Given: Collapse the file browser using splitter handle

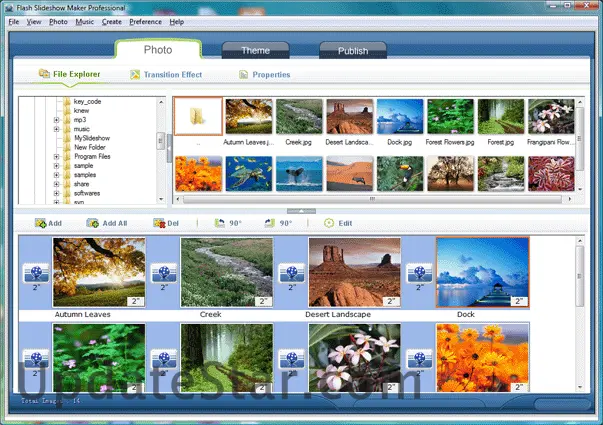Looking at the screenshot, I should 302,211.
